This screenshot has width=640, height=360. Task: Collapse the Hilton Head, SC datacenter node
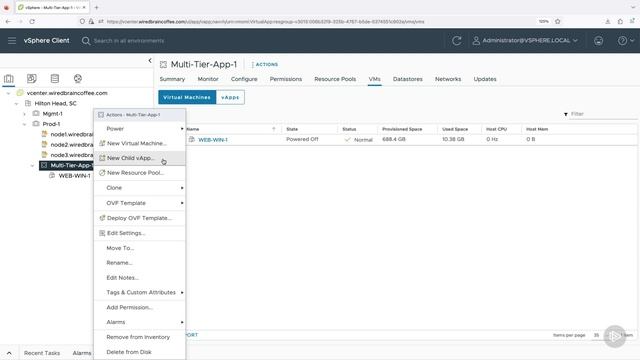[x=16, y=104]
